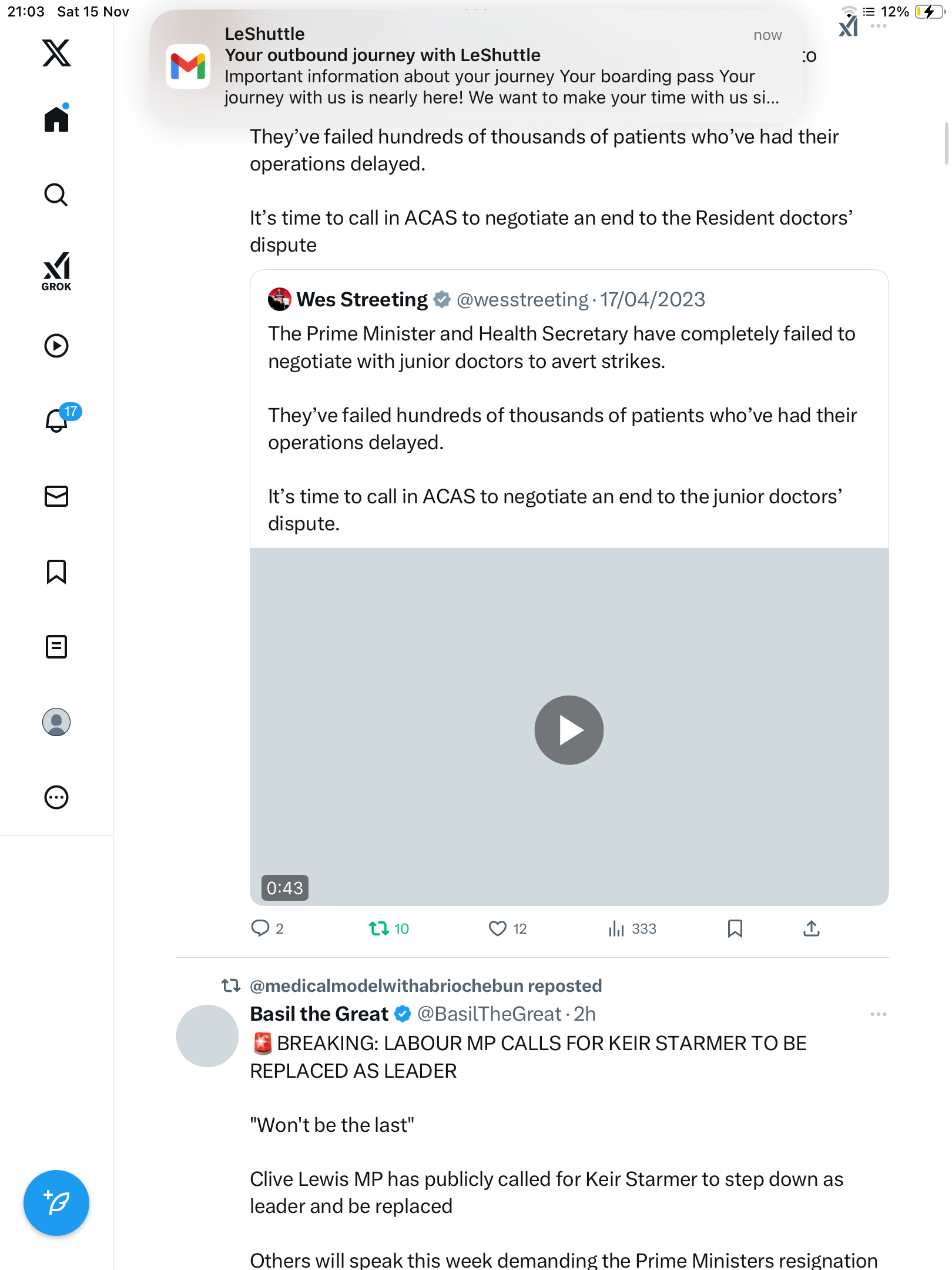Screen dimensions: 952x1270
Task: Open the Search magnifier in sidebar
Action: [56, 195]
